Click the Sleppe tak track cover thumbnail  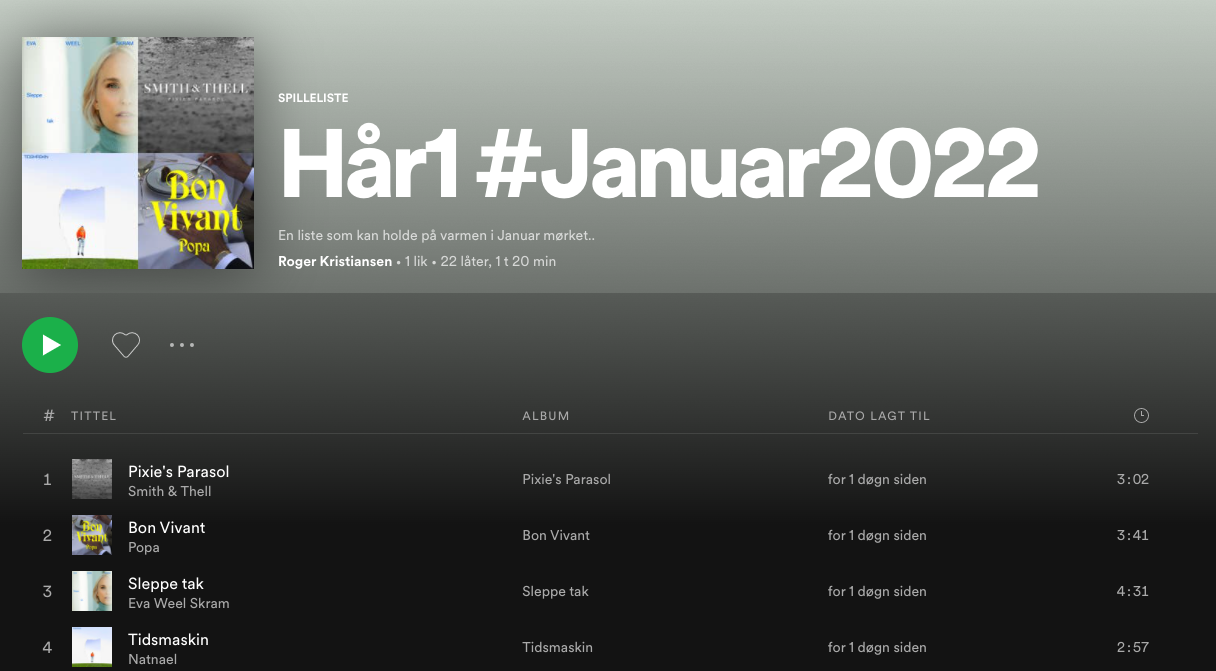[92, 591]
